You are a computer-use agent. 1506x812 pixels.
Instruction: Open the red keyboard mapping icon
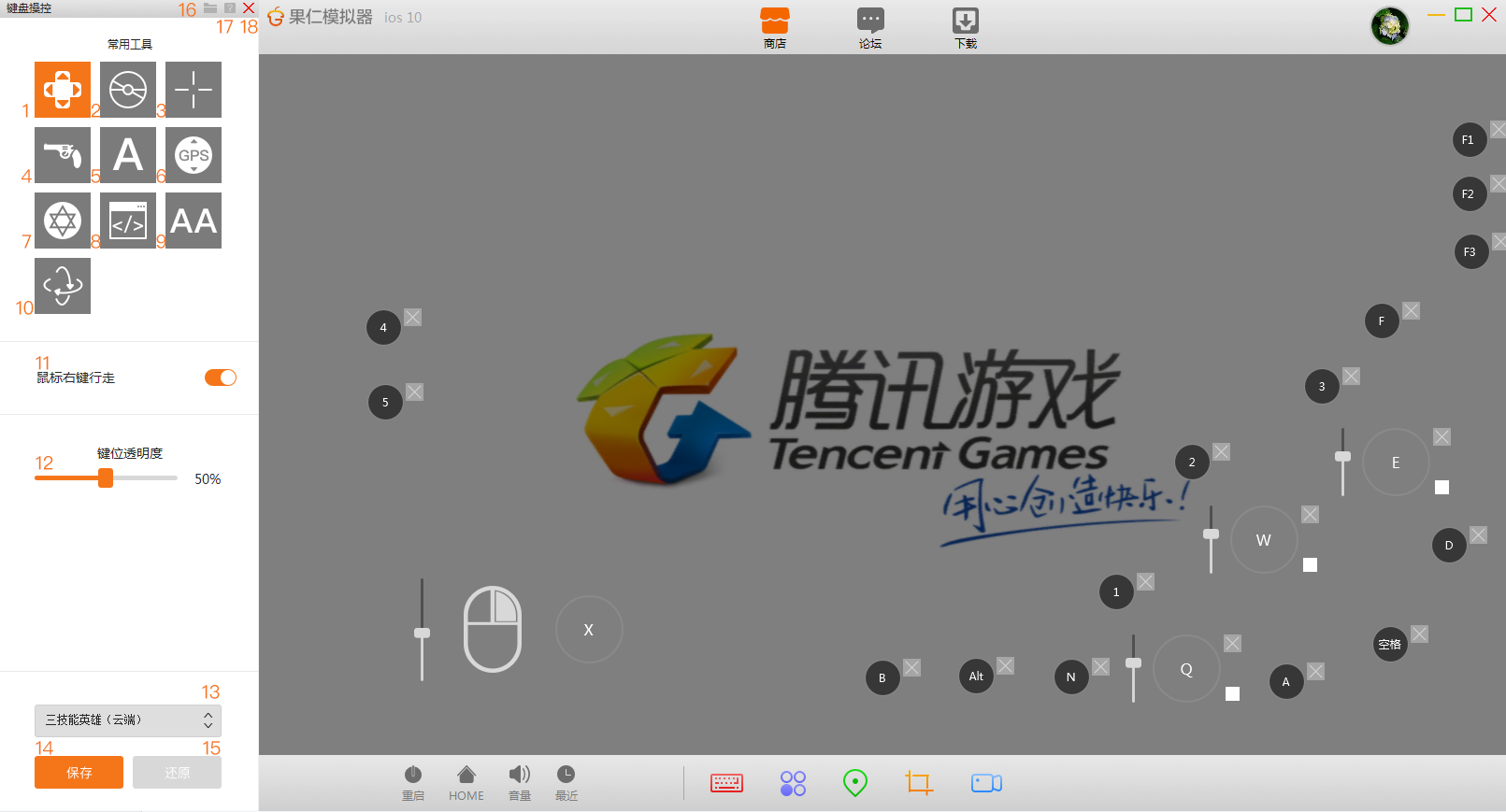pos(726,783)
